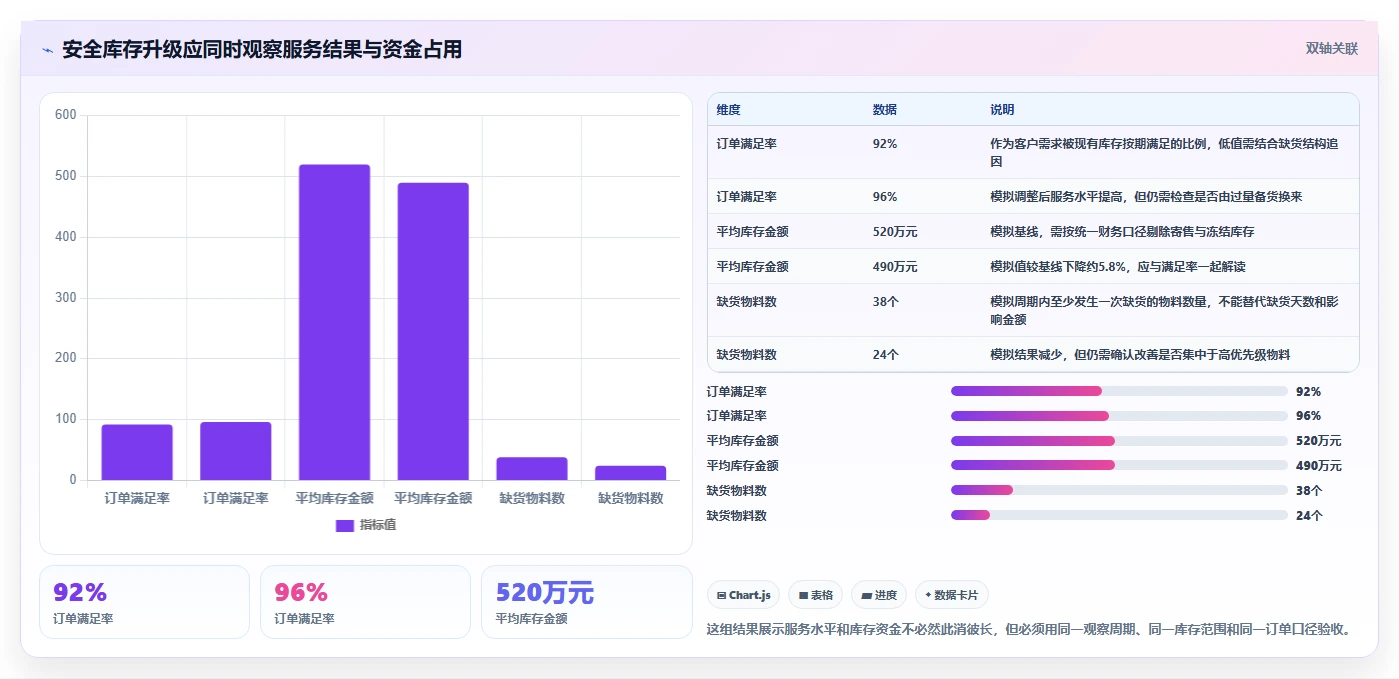The width and height of the screenshot is (1399, 679).
Task: Toggle the 指标值 legend swatch under the chart
Action: (x=344, y=525)
